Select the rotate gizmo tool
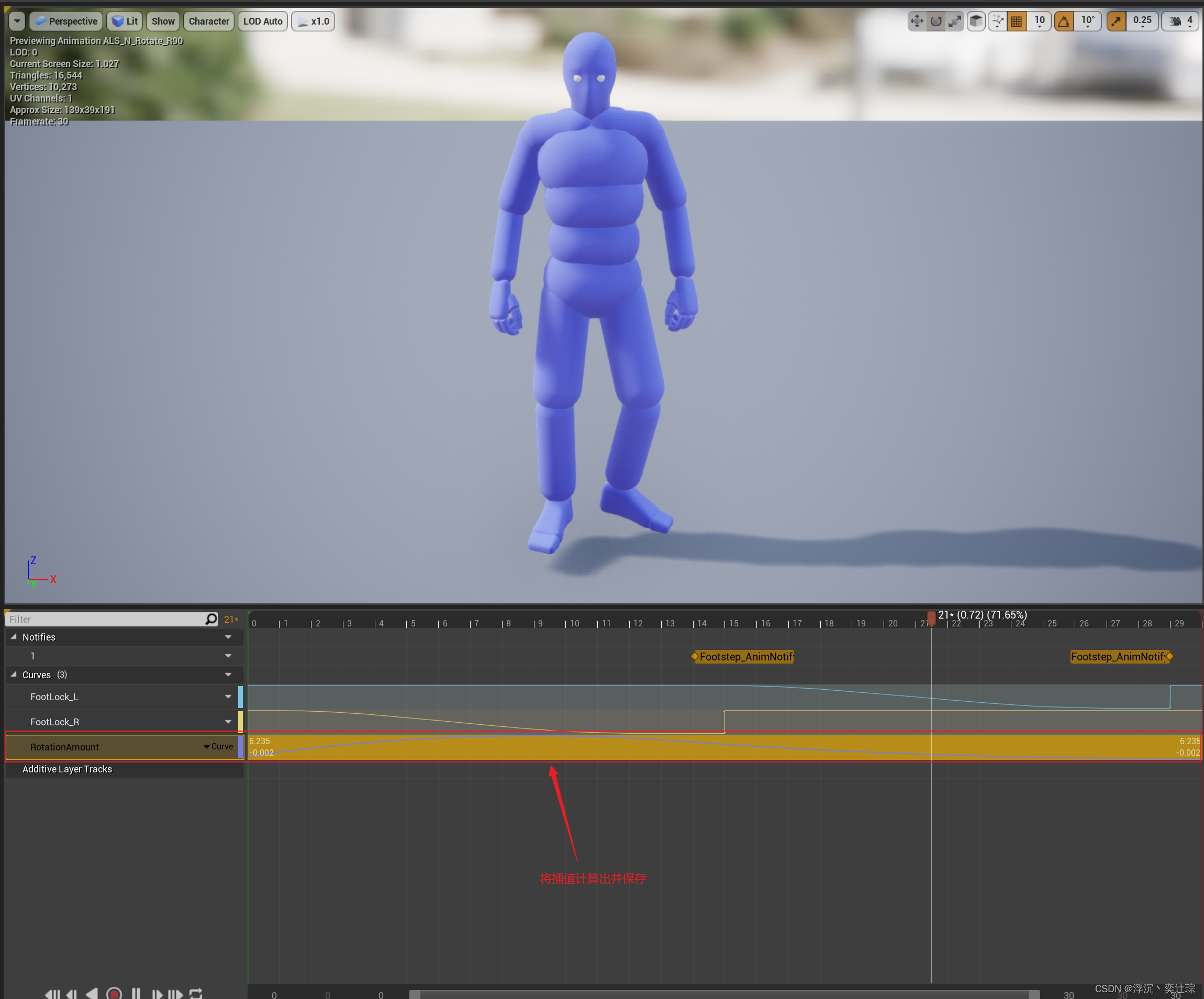 [935, 21]
